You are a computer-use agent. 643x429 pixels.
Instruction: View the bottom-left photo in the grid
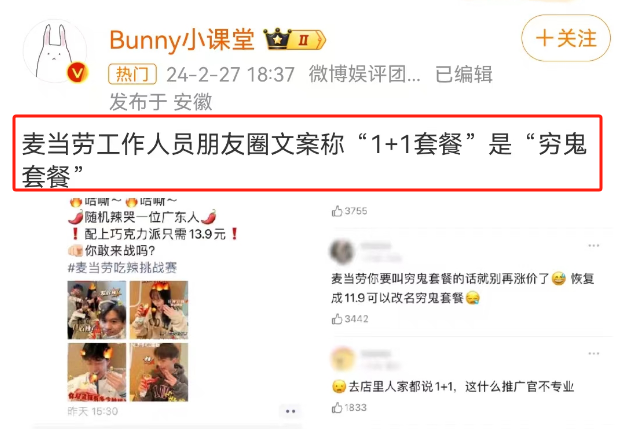click(x=97, y=372)
